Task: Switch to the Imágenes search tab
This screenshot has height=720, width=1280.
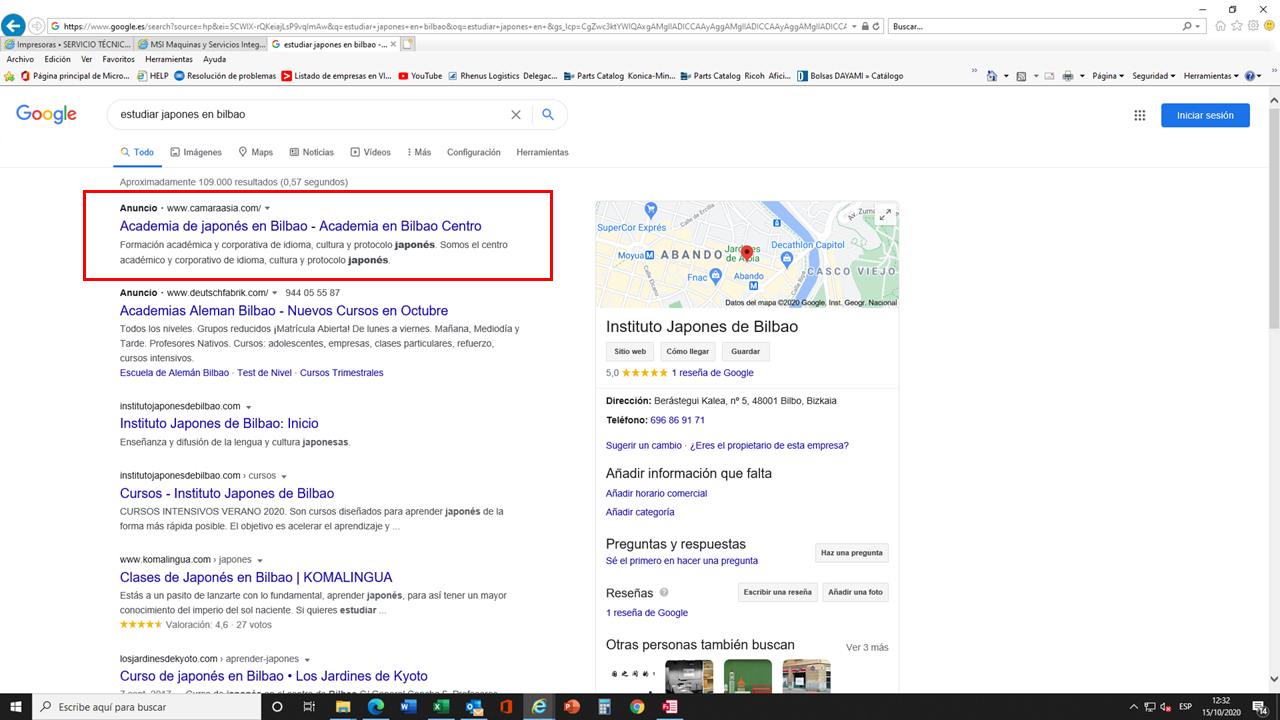Action: coord(196,152)
